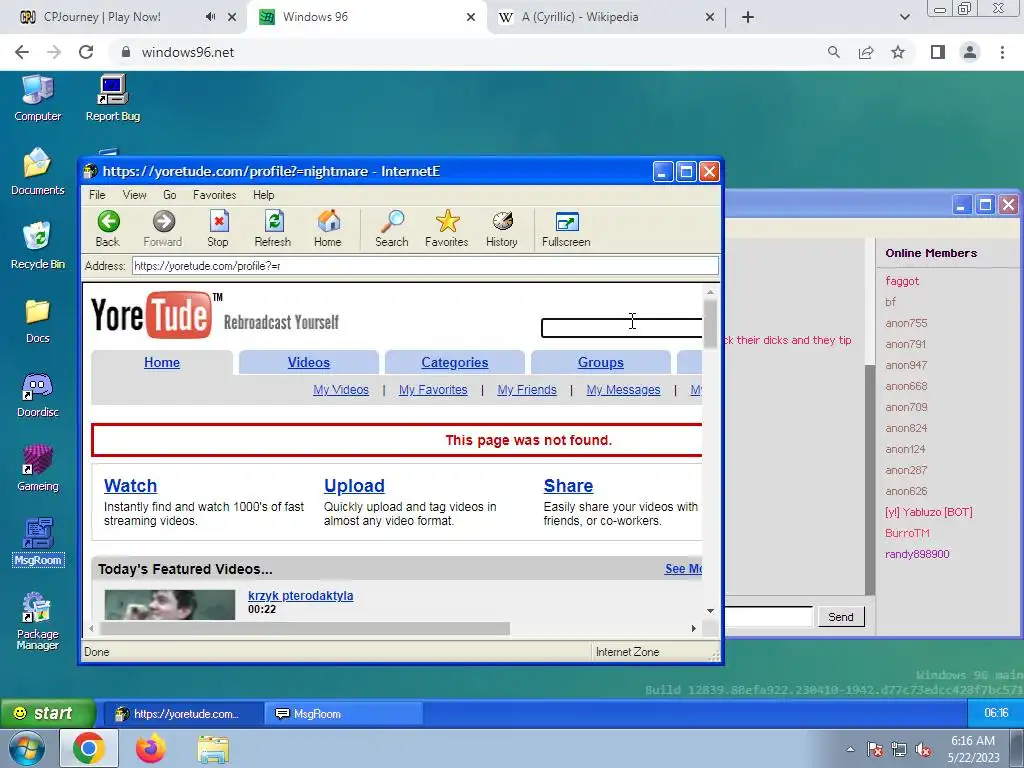This screenshot has height=768, width=1024.
Task: Open the Chrome tab search dropdown
Action: coord(904,17)
